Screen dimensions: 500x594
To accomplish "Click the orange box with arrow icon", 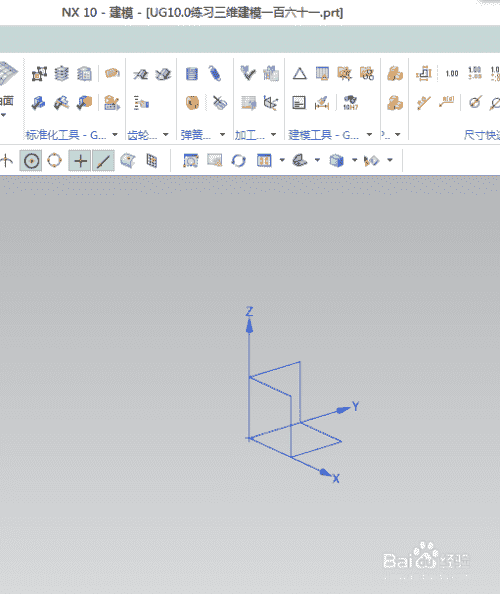I will (x=112, y=103).
